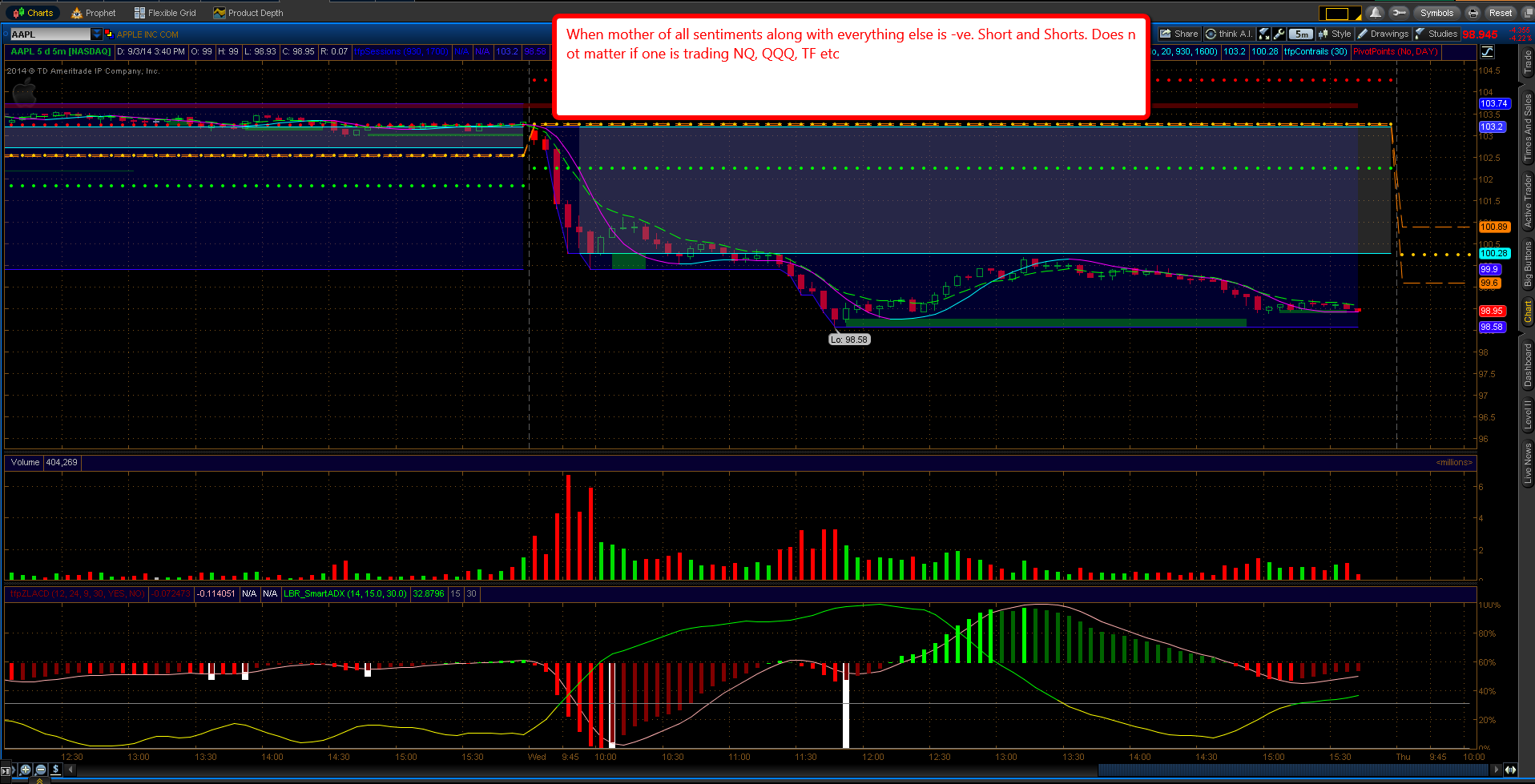Viewport: 1535px width, 784px height.
Task: Open the Live News side tab
Action: pos(1527,463)
